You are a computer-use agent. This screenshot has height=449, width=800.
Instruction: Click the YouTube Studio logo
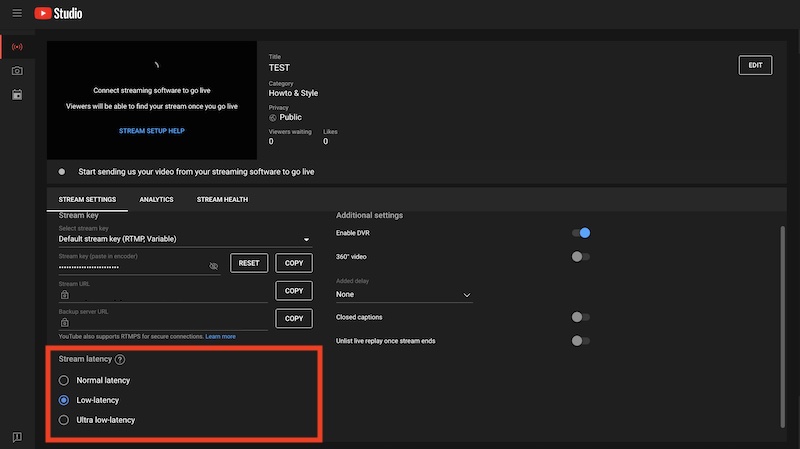coord(58,13)
